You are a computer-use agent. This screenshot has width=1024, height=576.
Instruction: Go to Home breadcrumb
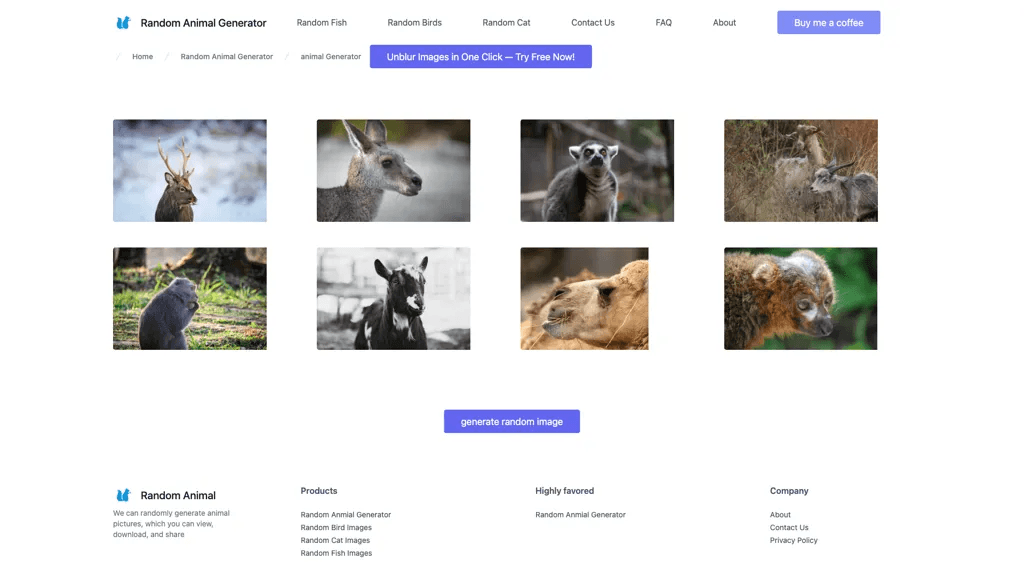[142, 57]
